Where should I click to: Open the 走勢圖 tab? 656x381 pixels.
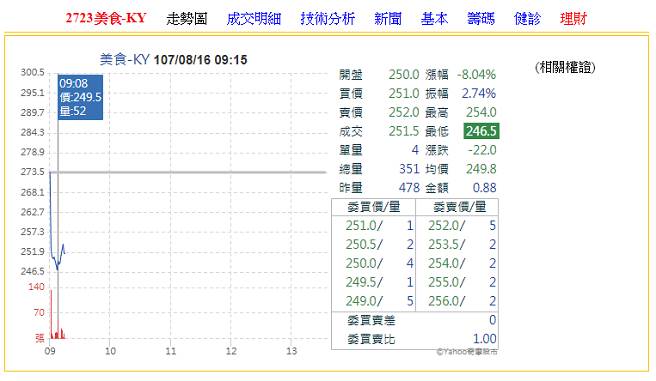click(x=187, y=18)
